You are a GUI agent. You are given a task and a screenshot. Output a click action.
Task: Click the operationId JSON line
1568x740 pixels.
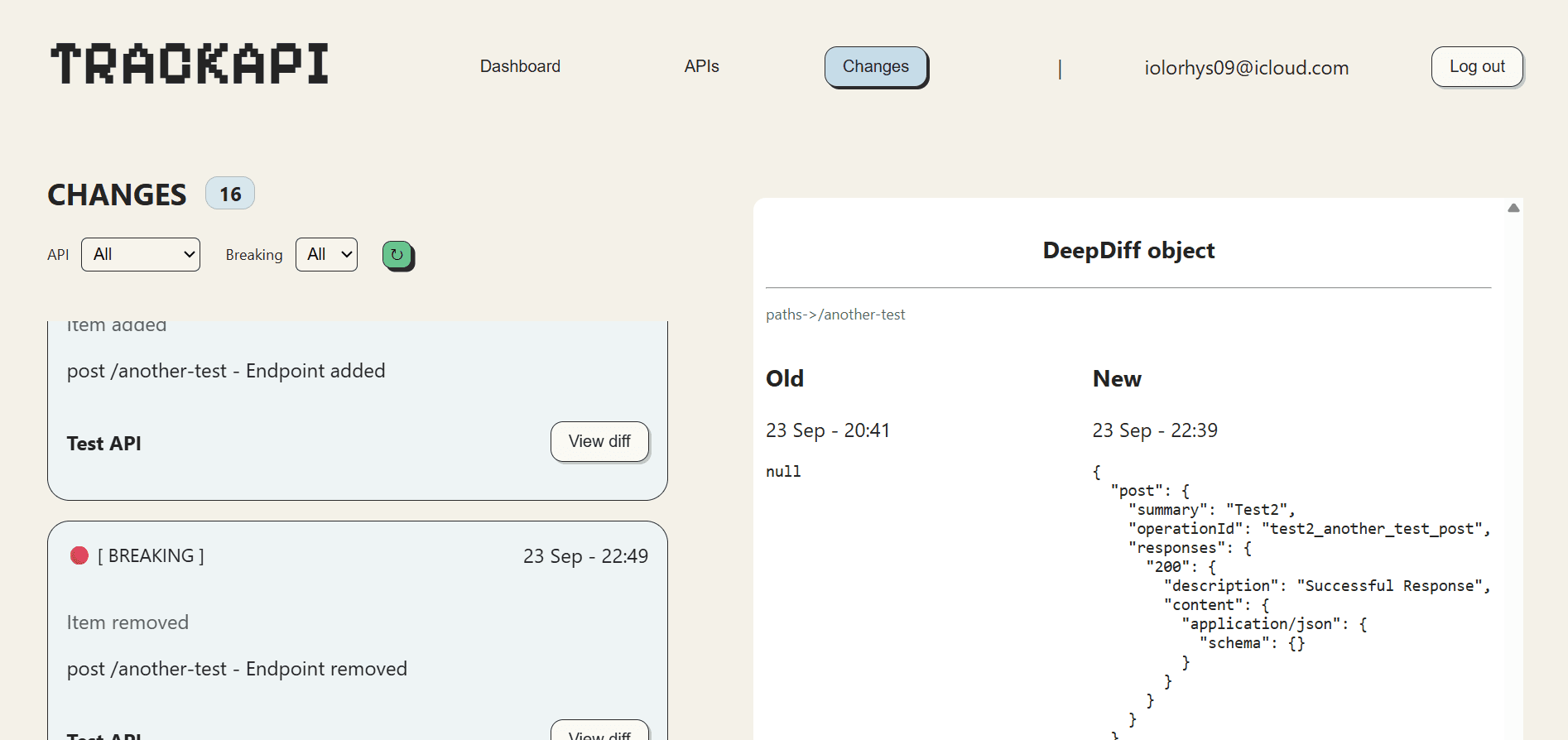(x=1310, y=529)
